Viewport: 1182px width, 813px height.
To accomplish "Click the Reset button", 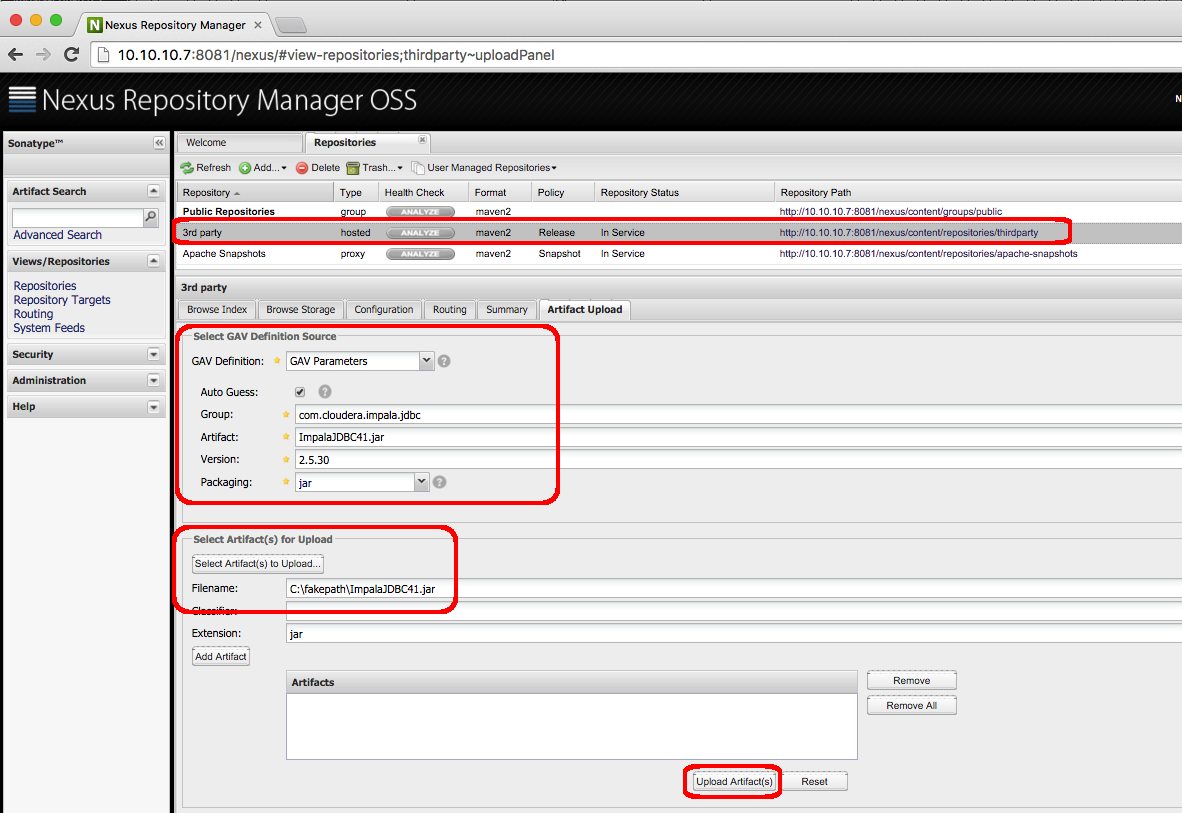I will click(x=814, y=781).
